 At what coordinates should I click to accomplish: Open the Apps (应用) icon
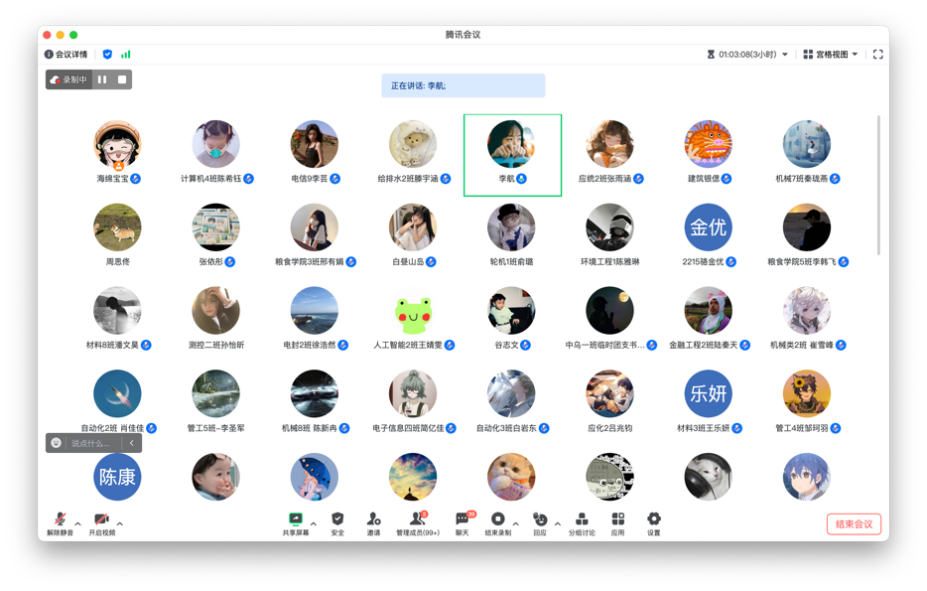[x=618, y=523]
